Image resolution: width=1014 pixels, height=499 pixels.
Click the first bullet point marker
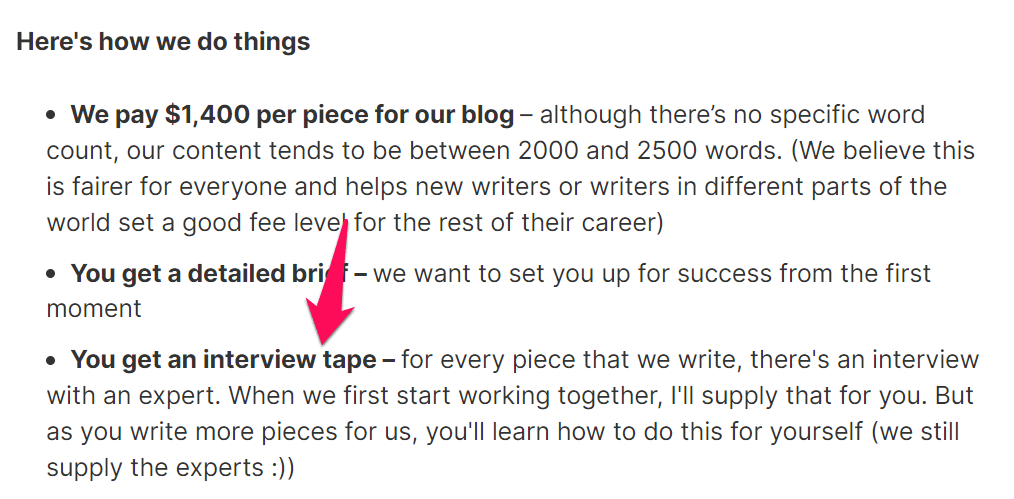[52, 116]
